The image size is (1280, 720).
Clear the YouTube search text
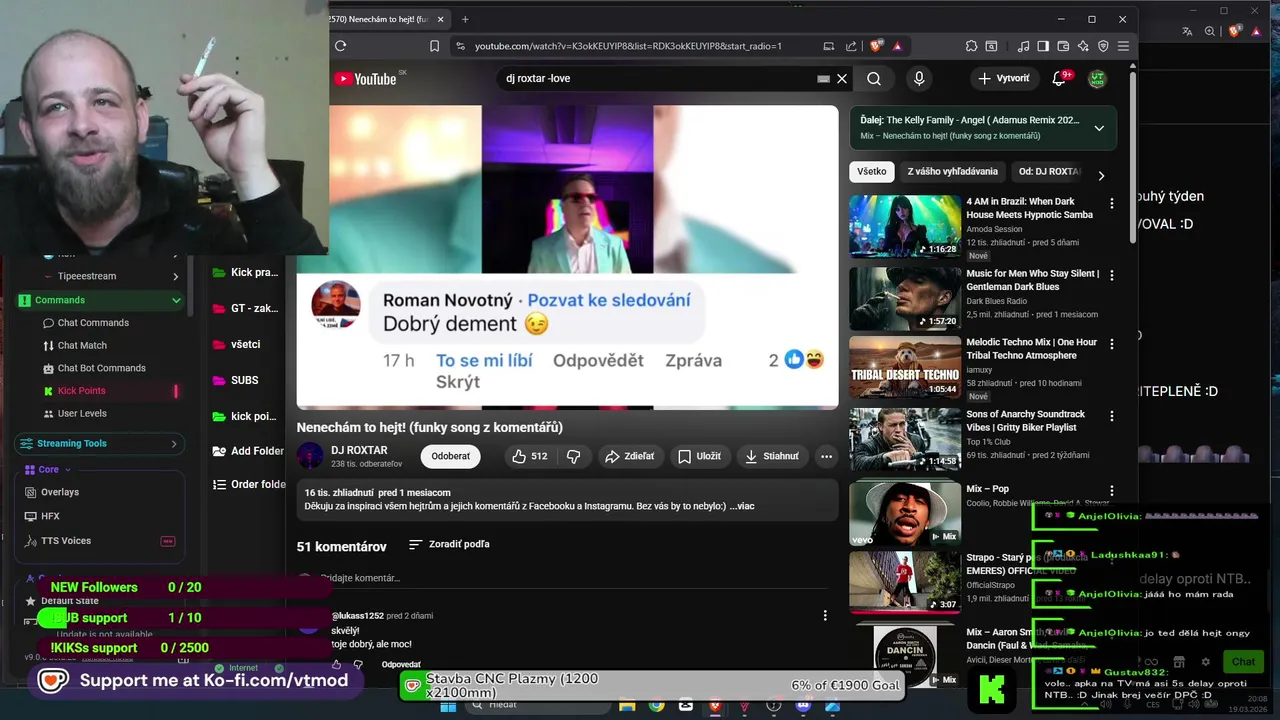tap(842, 78)
